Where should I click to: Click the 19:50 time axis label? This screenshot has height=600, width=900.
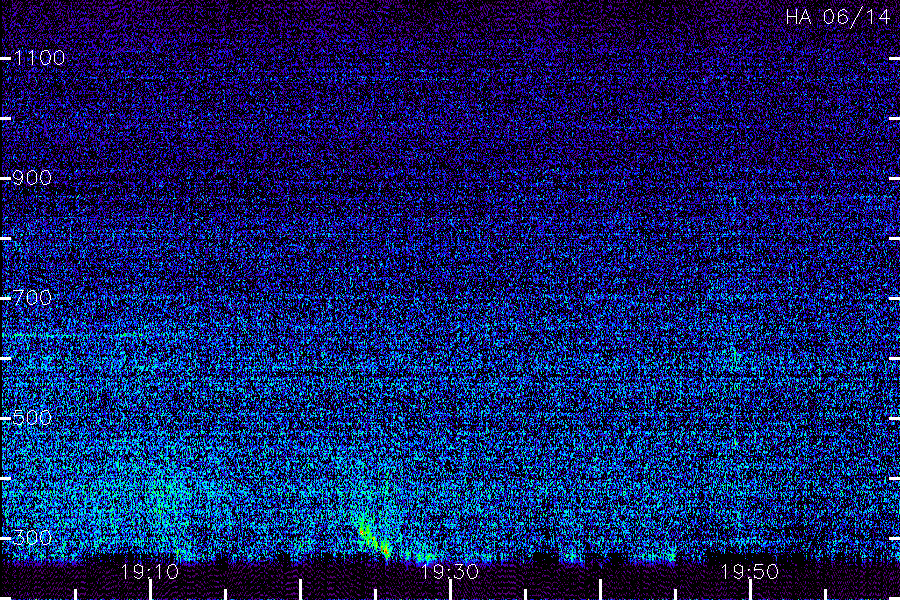pyautogui.click(x=750, y=572)
